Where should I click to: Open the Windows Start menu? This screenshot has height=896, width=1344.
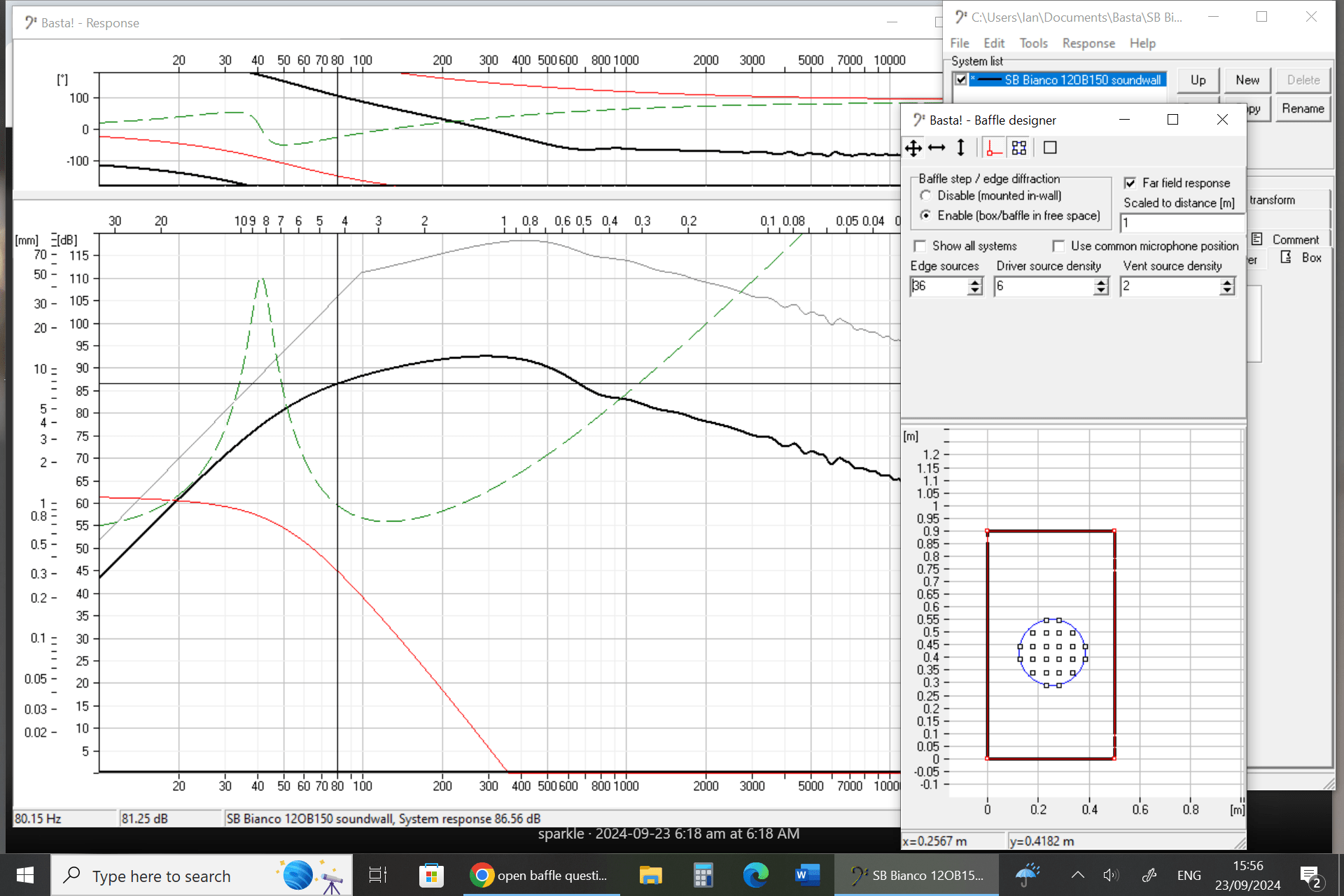click(x=25, y=875)
